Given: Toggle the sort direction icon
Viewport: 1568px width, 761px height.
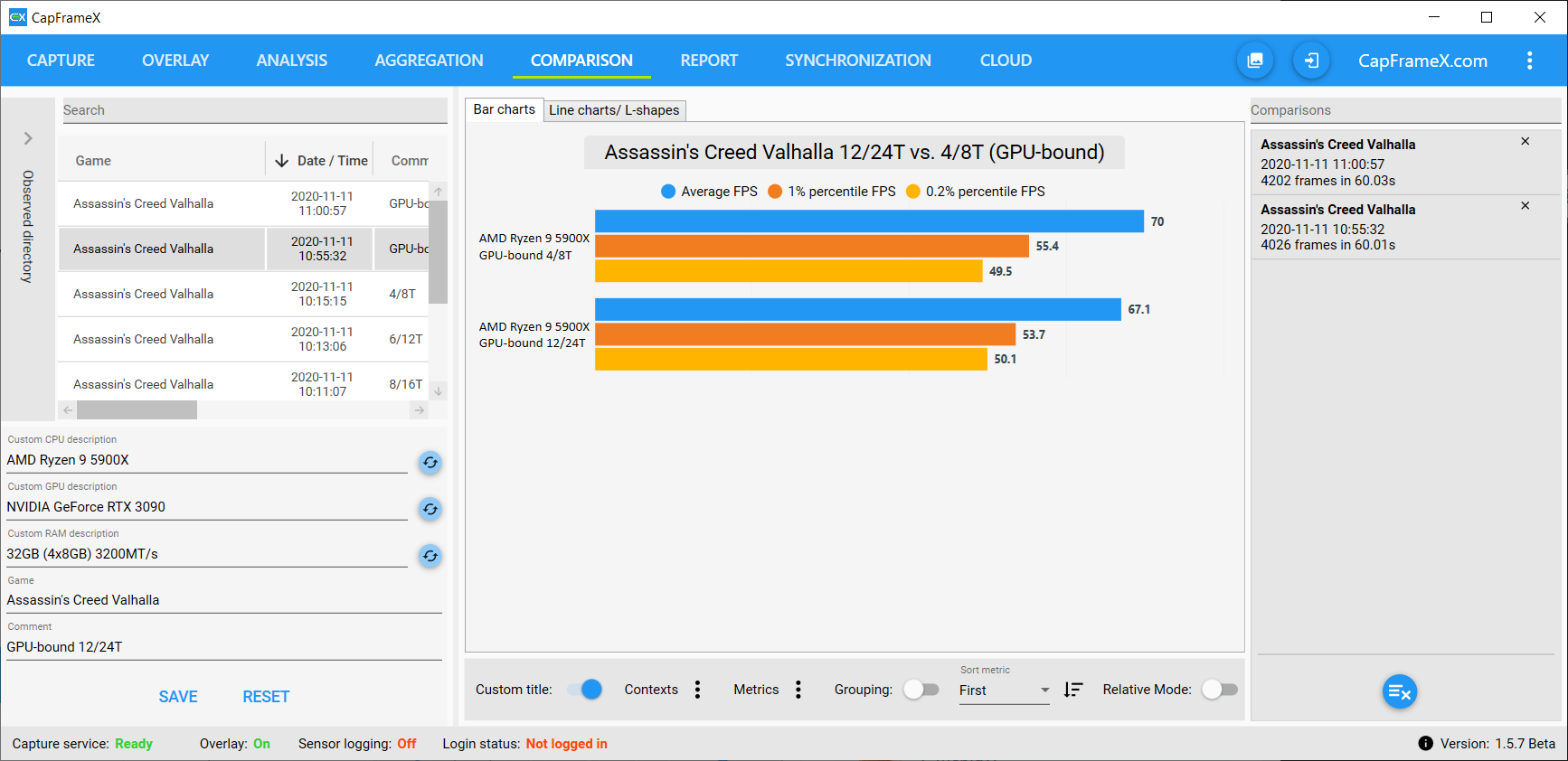Looking at the screenshot, I should pos(1073,690).
